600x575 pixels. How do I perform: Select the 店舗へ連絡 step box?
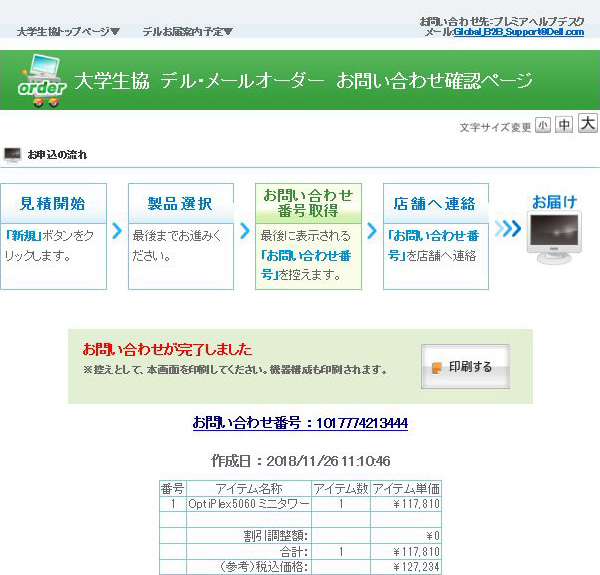coord(436,236)
